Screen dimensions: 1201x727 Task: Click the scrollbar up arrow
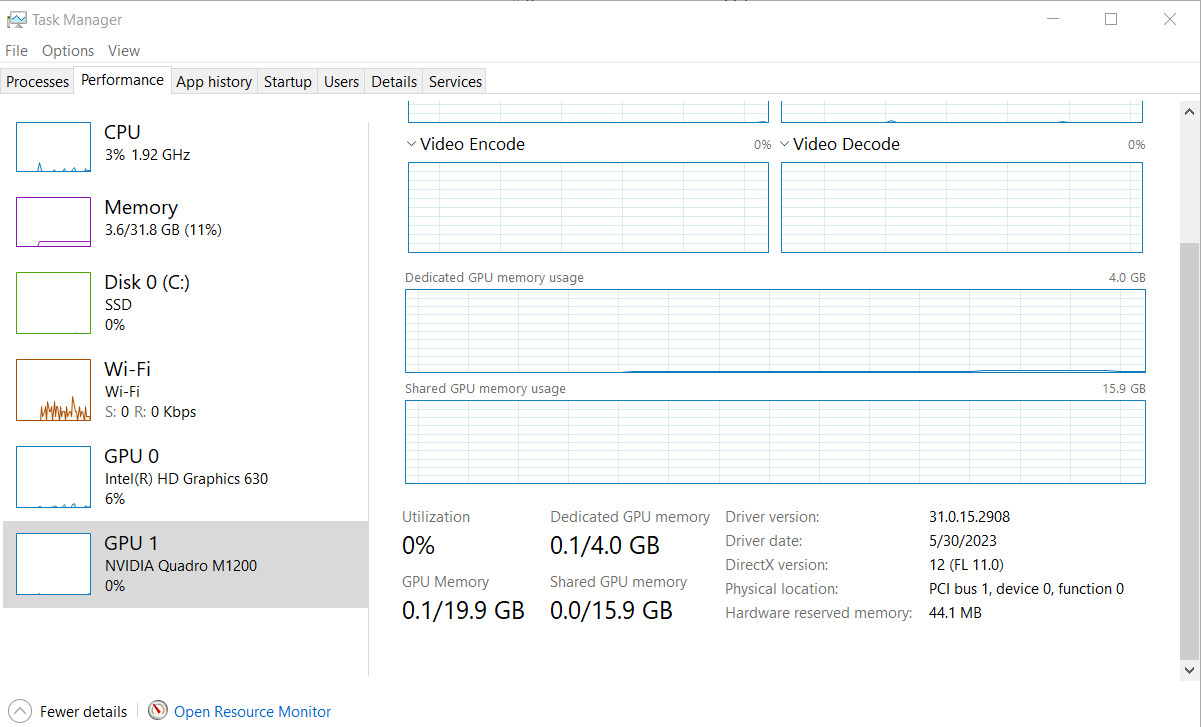1189,110
